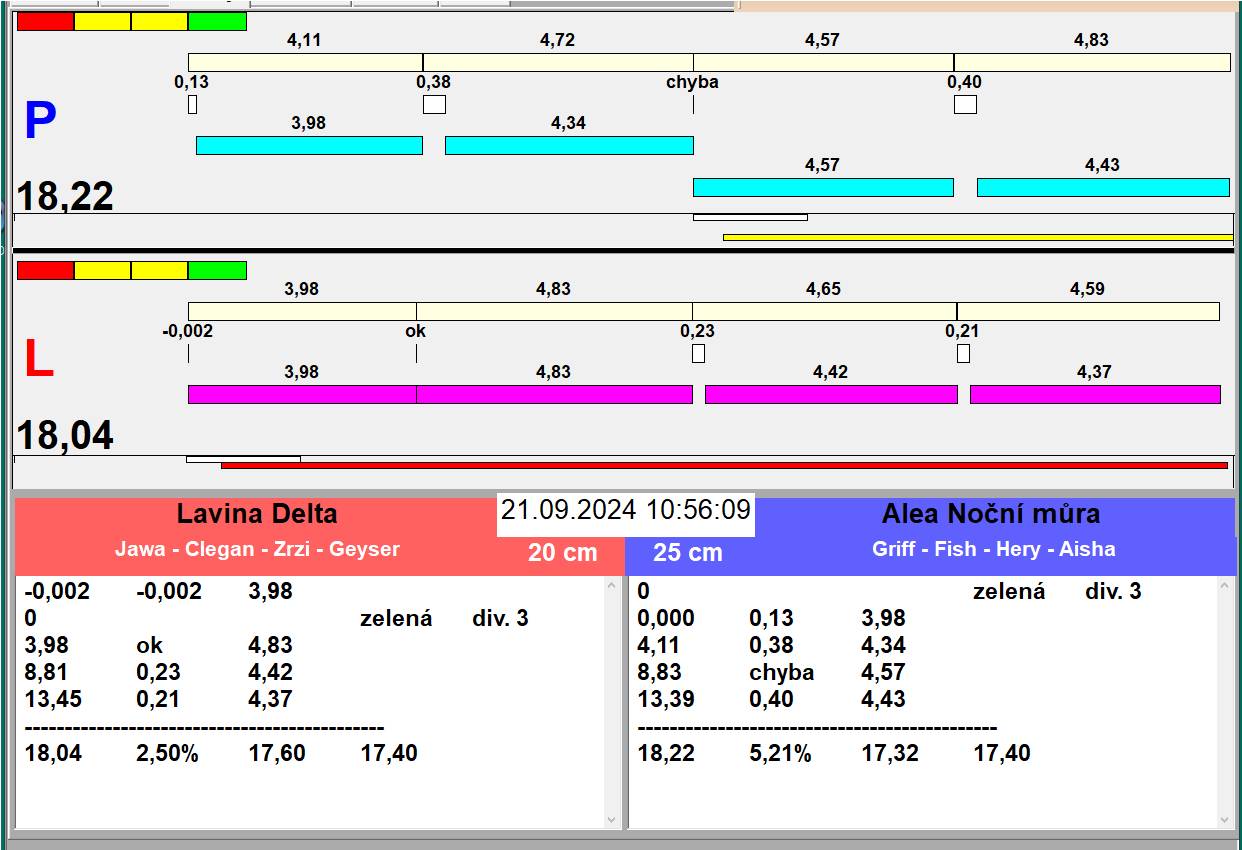This screenshot has width=1242, height=850.
Task: Click the small box under 0,38 in lane P
Action: (x=434, y=105)
